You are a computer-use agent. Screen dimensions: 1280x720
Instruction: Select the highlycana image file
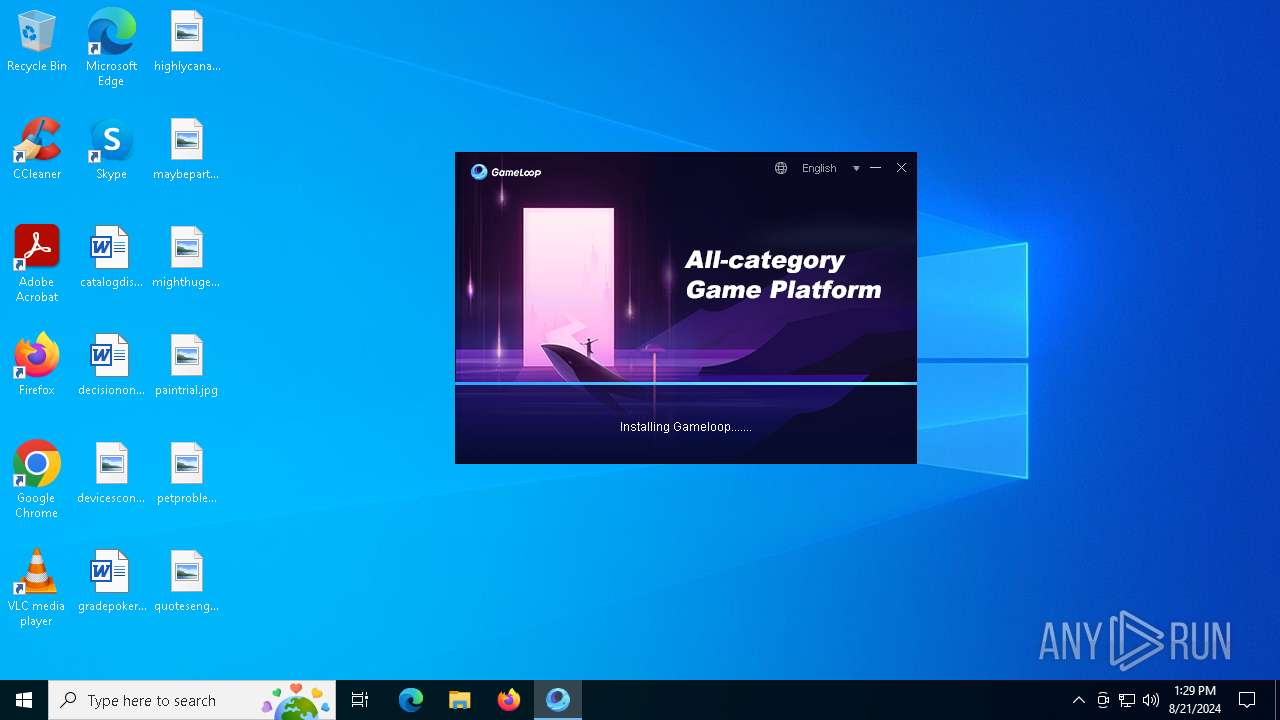(187, 42)
